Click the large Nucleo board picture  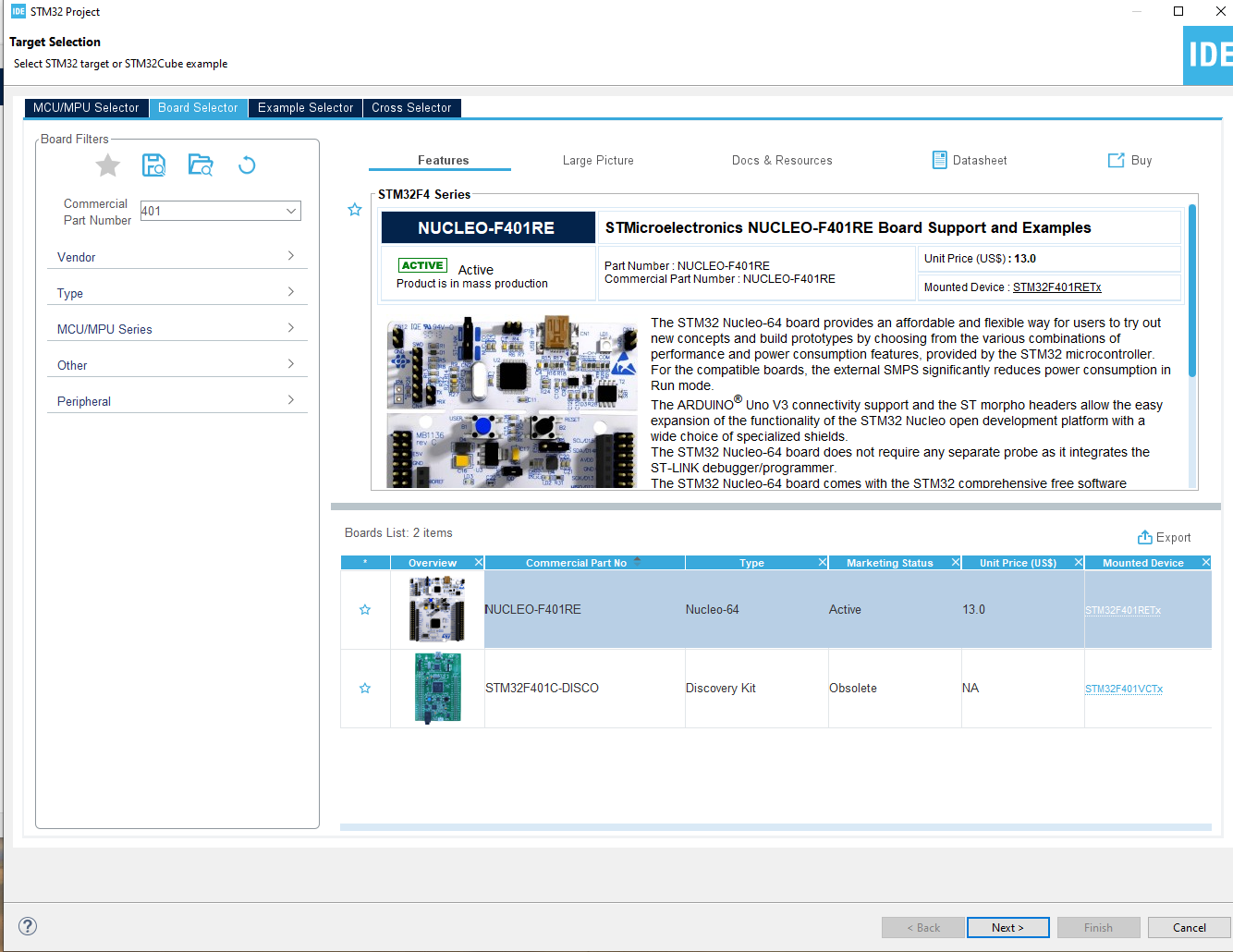(x=512, y=403)
